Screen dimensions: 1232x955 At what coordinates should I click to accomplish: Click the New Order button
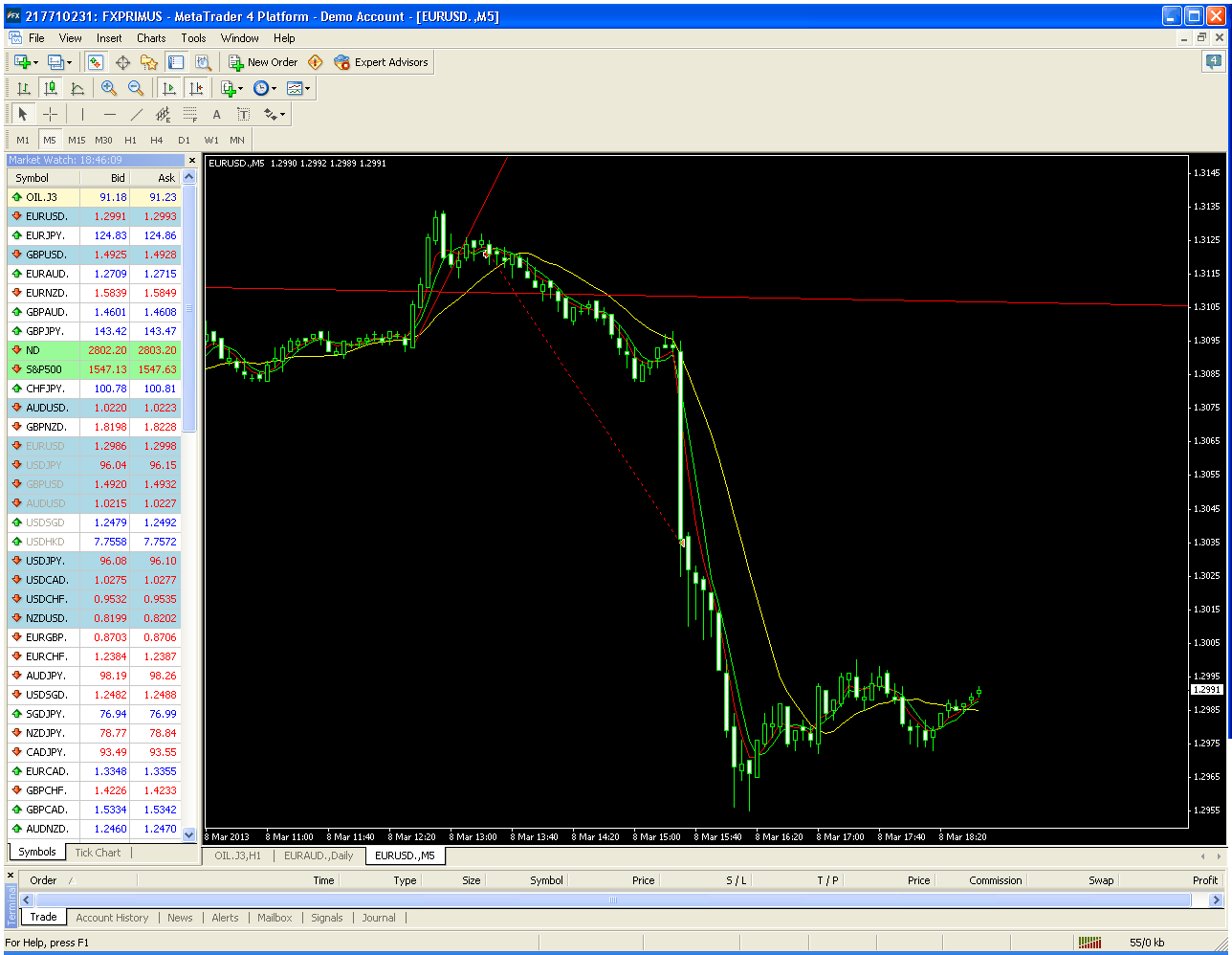pyautogui.click(x=262, y=62)
